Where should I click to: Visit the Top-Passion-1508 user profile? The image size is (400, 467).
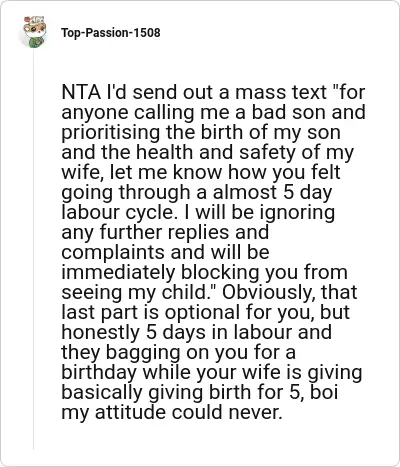111,33
